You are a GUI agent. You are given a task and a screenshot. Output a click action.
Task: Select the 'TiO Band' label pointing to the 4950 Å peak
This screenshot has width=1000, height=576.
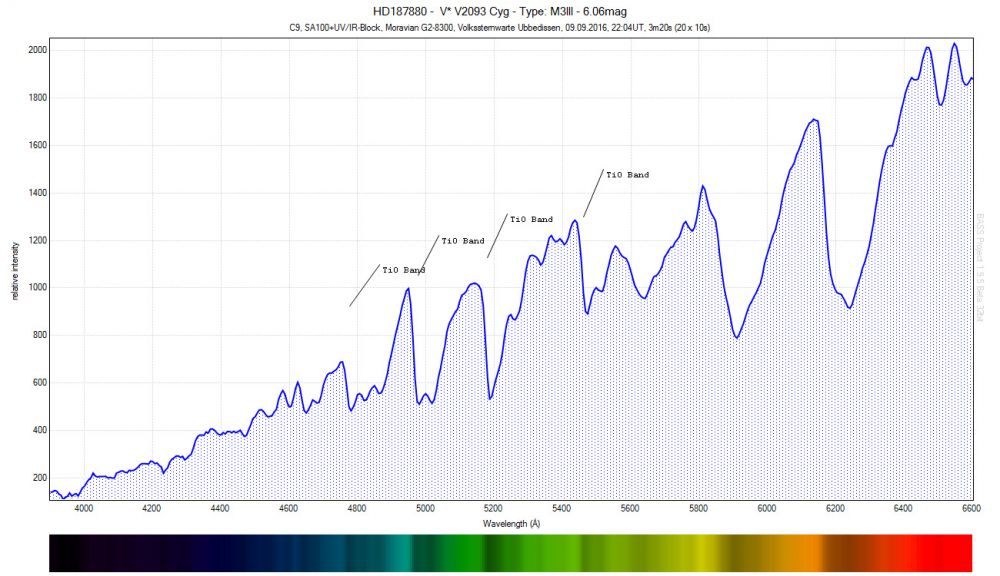click(404, 270)
